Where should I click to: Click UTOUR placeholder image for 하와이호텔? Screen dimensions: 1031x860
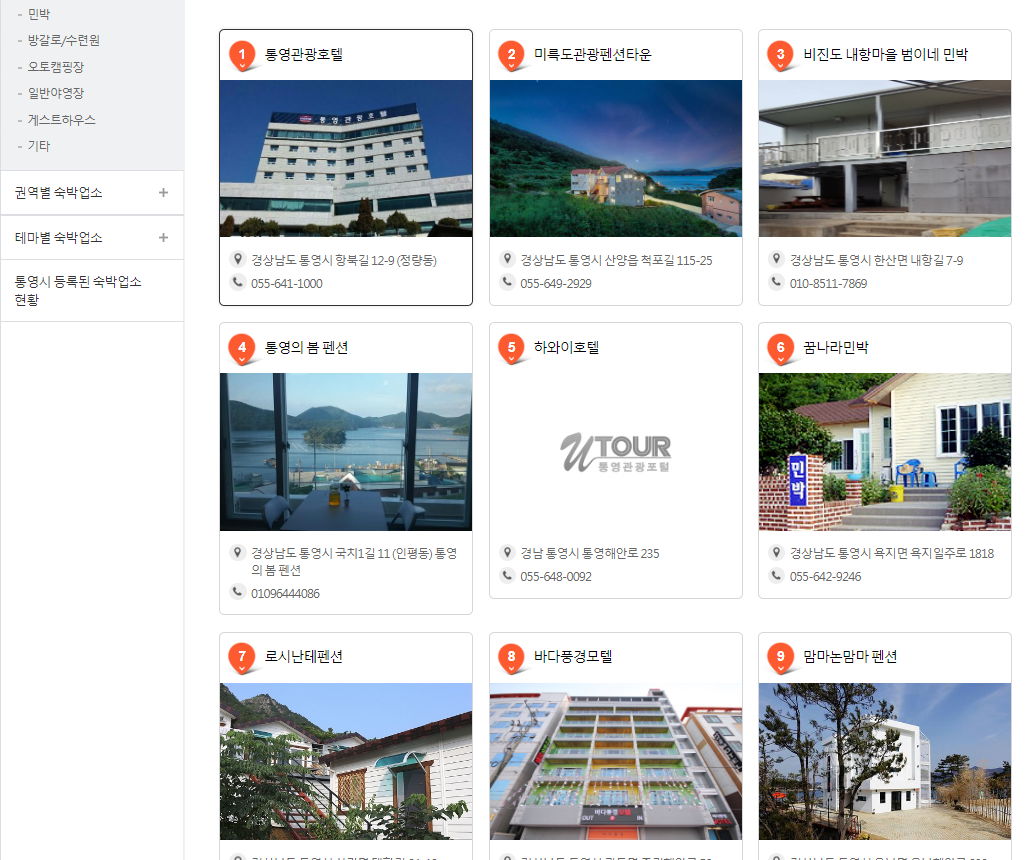(x=615, y=452)
